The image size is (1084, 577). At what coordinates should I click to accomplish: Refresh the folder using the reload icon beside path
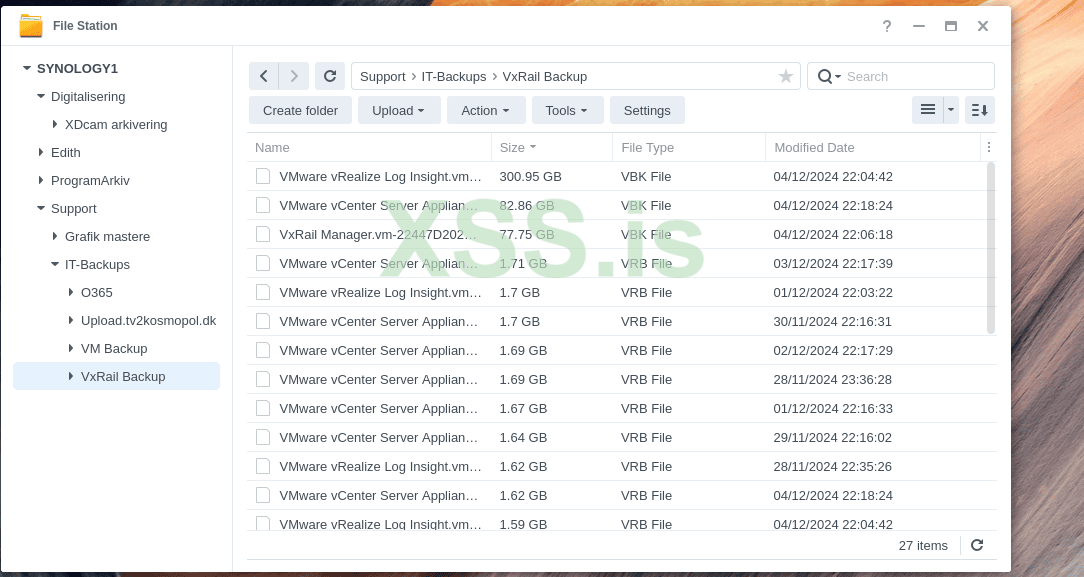point(330,76)
